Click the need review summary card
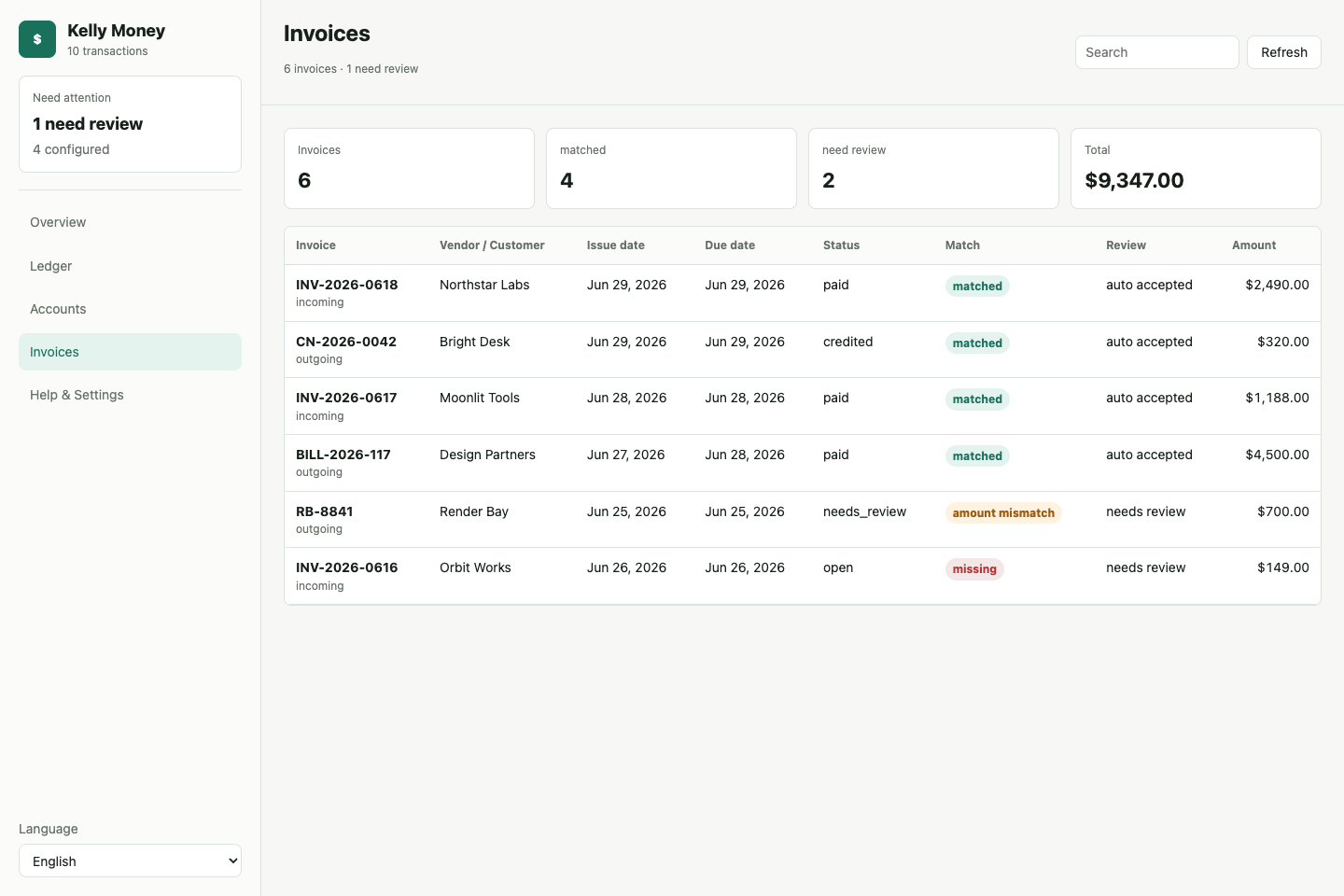The image size is (1344, 896). tap(933, 168)
